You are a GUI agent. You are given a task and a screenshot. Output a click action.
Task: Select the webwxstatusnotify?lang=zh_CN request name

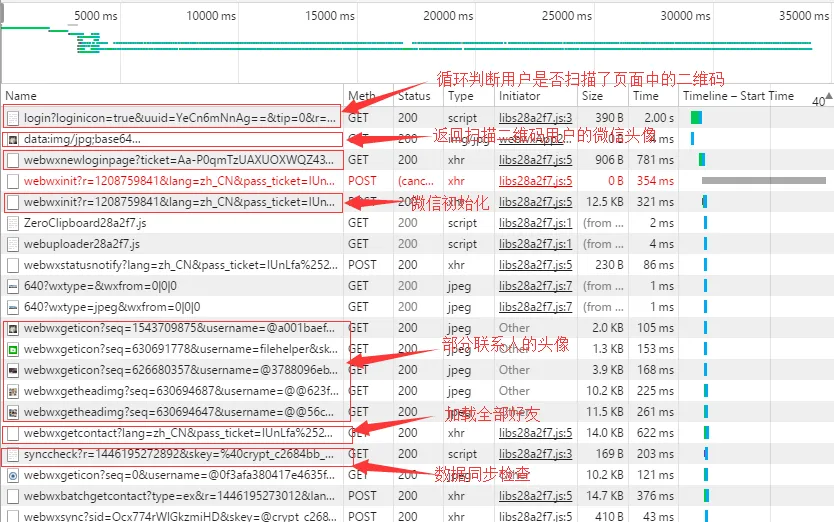click(x=181, y=265)
